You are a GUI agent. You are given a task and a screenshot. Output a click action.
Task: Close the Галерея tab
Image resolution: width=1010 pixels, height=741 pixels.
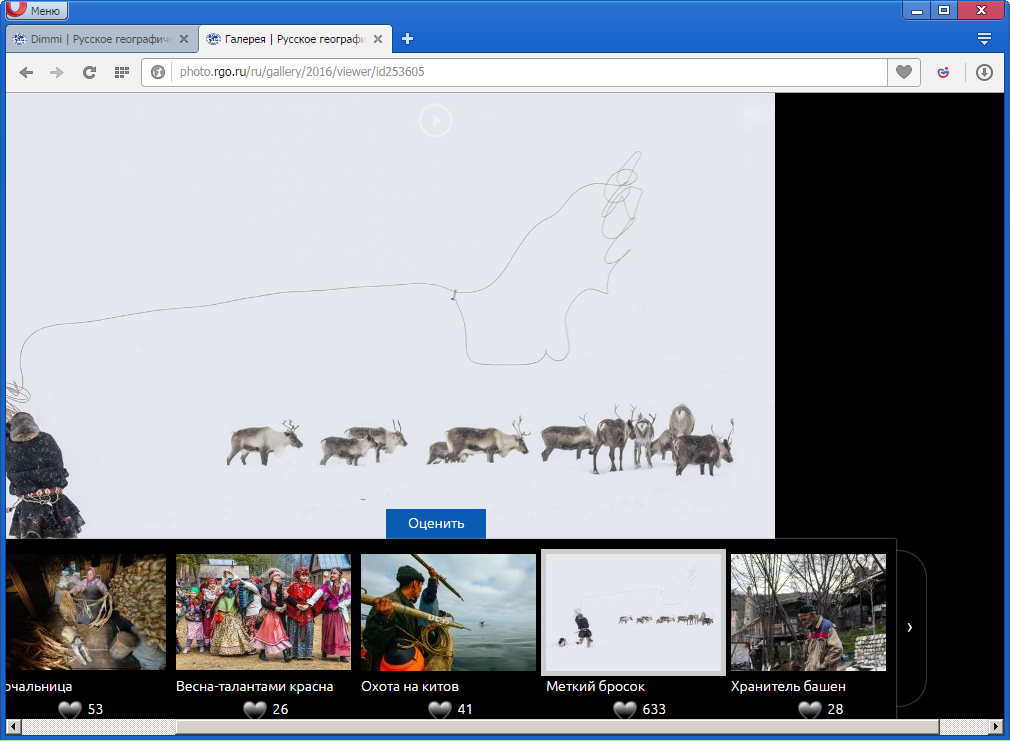pyautogui.click(x=378, y=39)
